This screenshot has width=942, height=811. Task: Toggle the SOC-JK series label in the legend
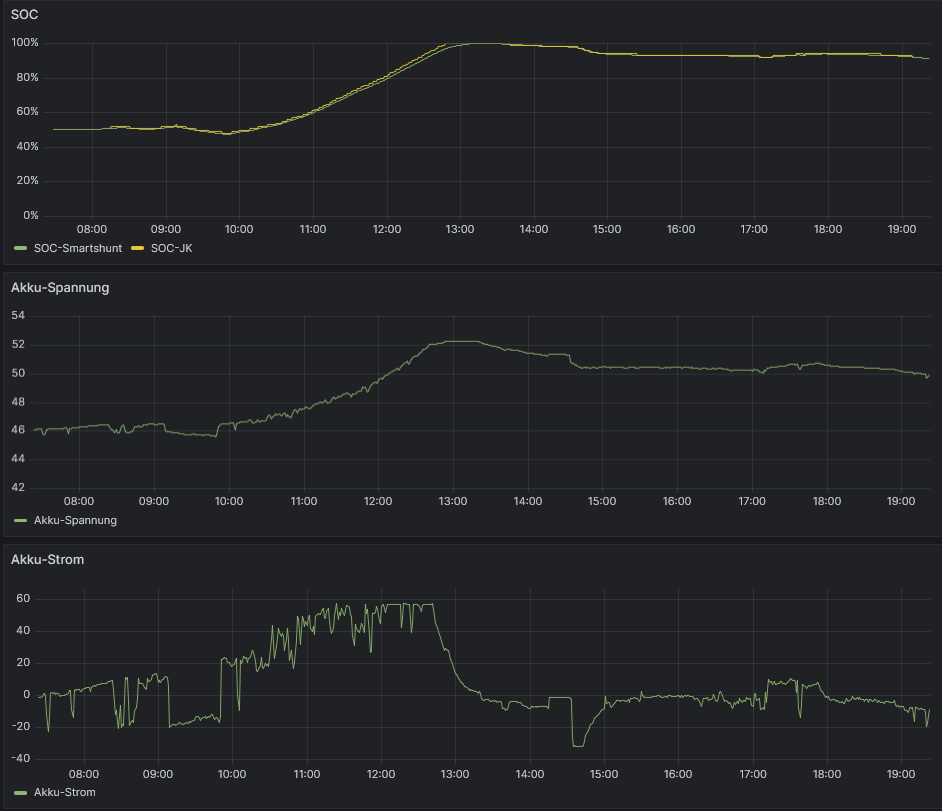171,248
